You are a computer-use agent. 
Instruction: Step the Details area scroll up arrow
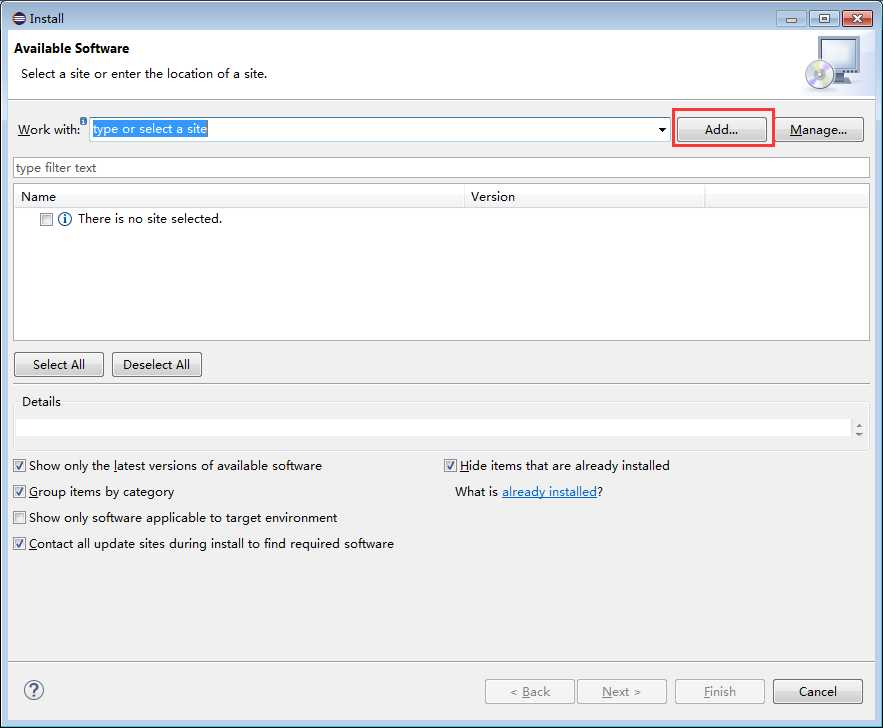(859, 425)
